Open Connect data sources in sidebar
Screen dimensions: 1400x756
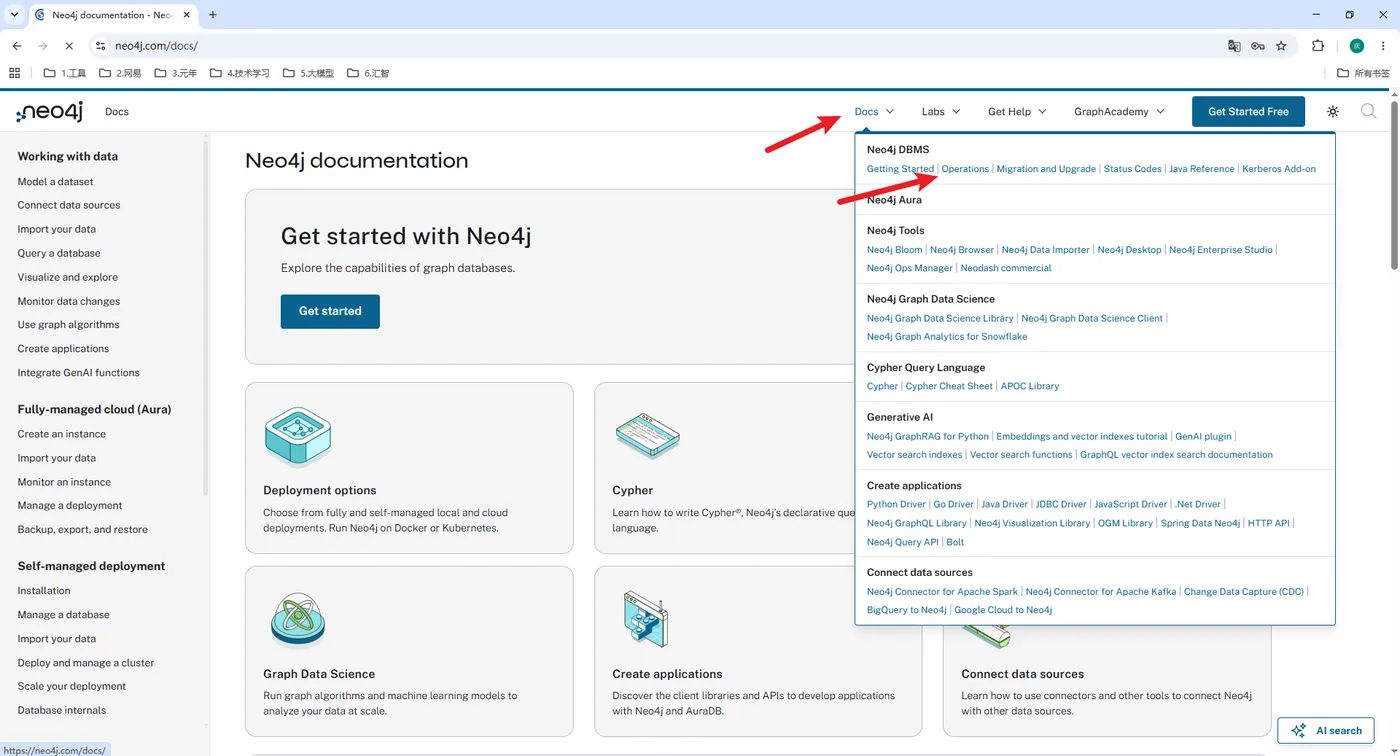[x=69, y=206]
